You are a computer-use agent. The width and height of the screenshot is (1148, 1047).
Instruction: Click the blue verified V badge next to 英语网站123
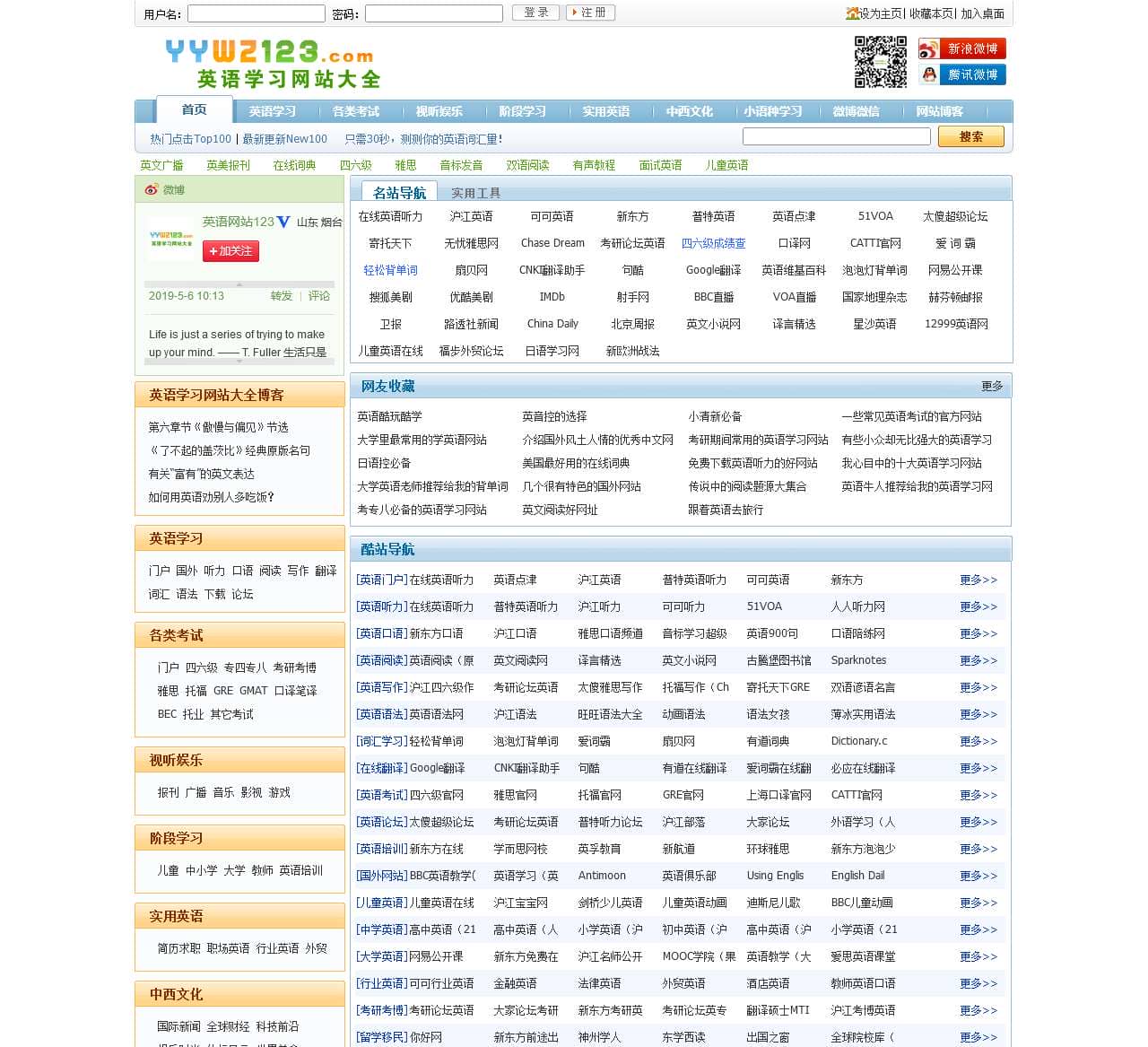click(283, 222)
